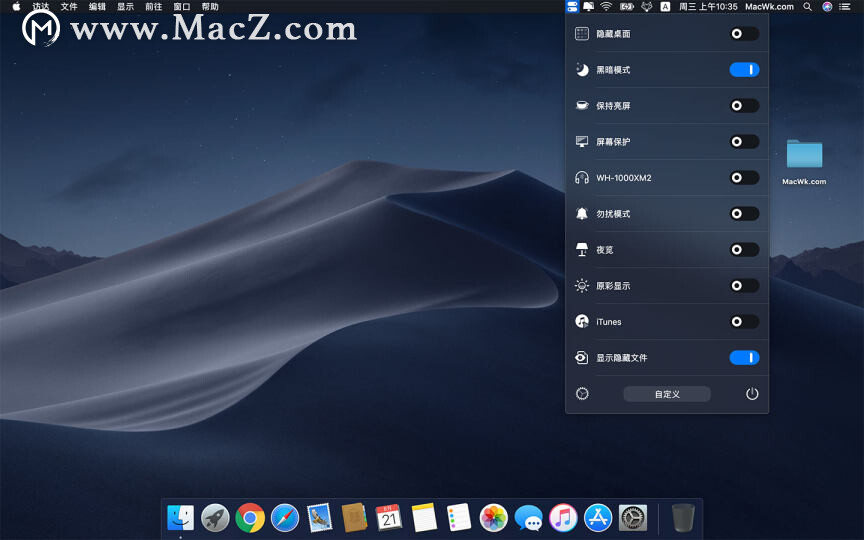Launch Google Chrome from the Dock

click(250, 518)
